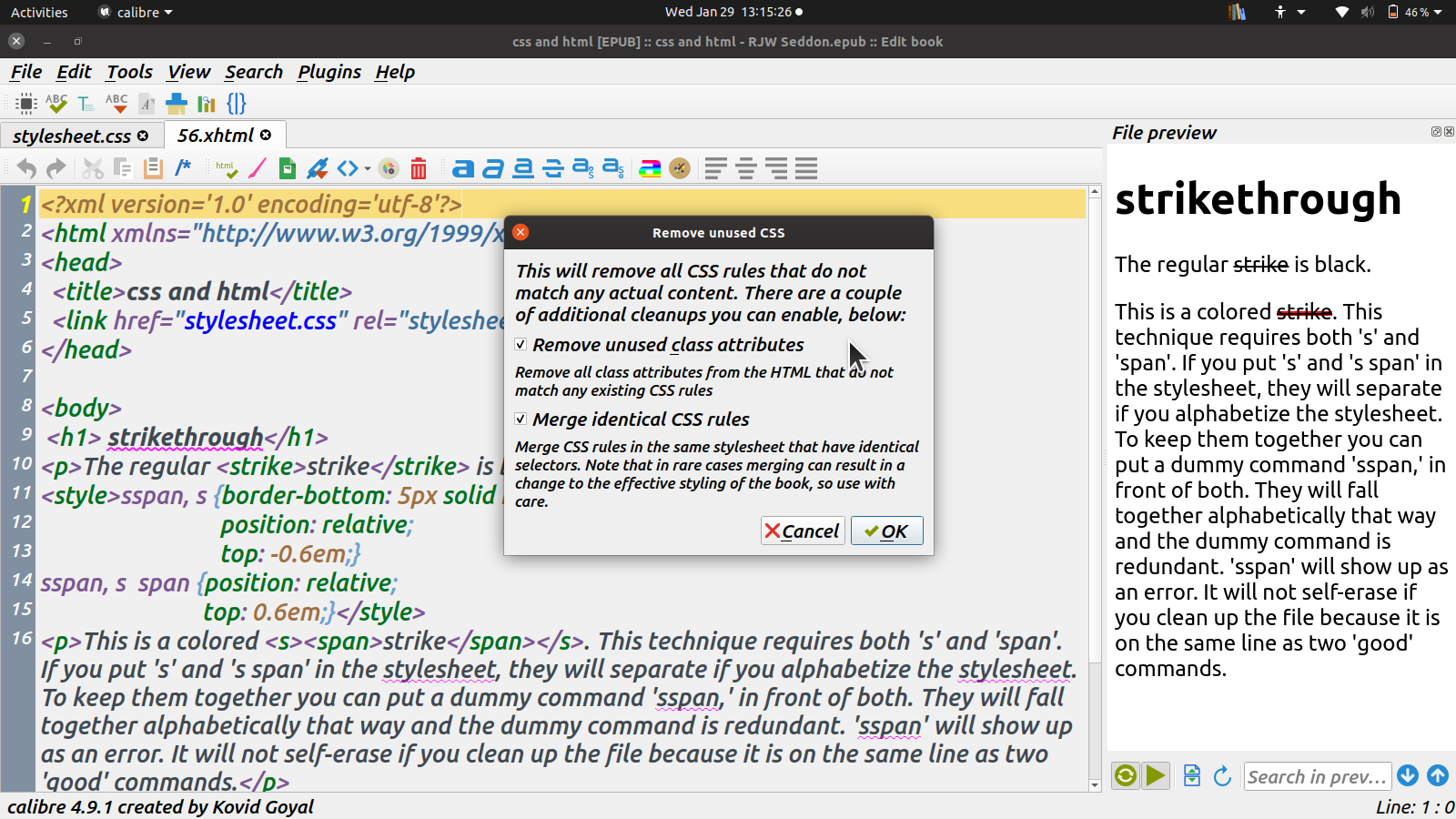
Task: Close the 56.xhtml tab
Action: 266,135
